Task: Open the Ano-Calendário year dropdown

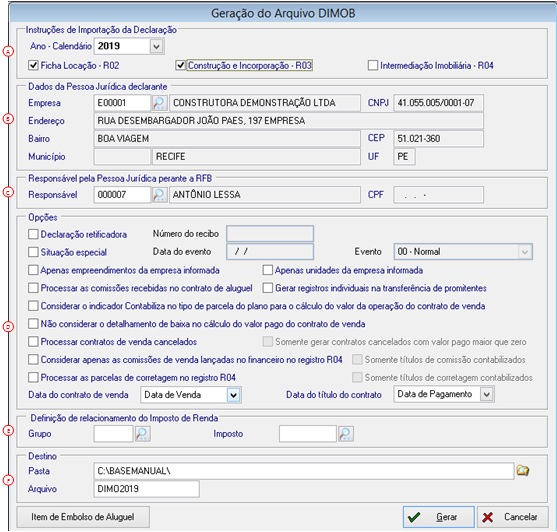Action: tap(156, 46)
